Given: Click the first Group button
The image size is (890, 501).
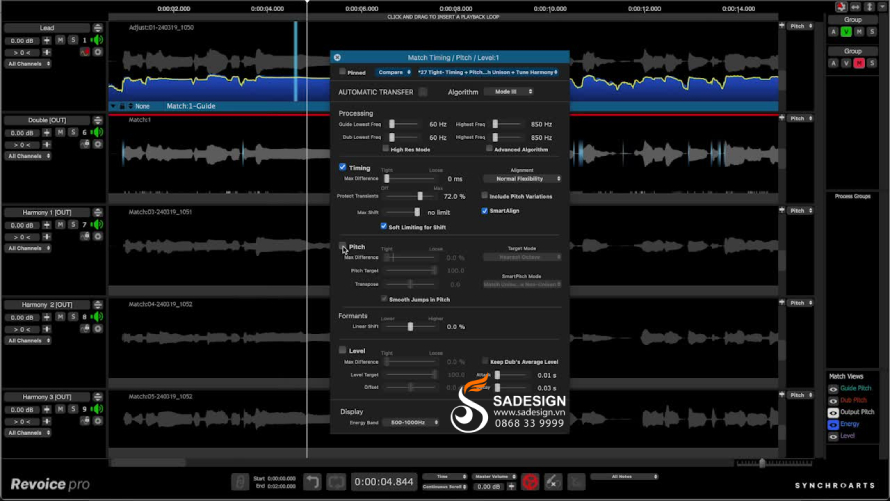Looking at the screenshot, I should tap(853, 19).
